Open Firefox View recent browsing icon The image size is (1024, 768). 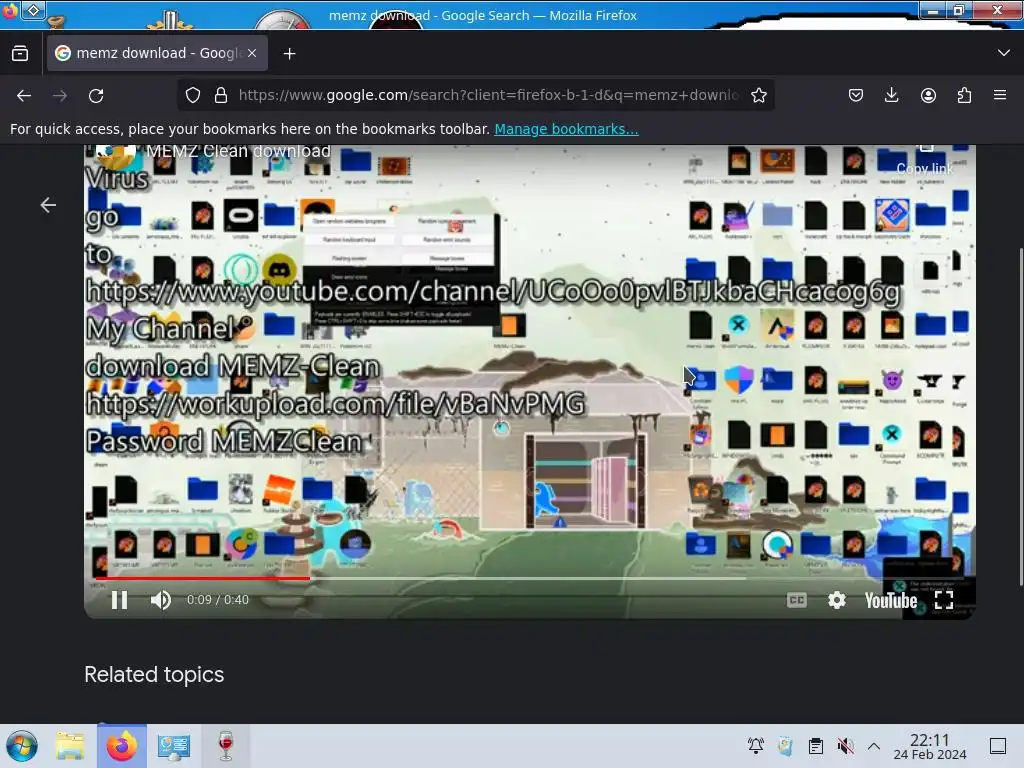coord(20,54)
